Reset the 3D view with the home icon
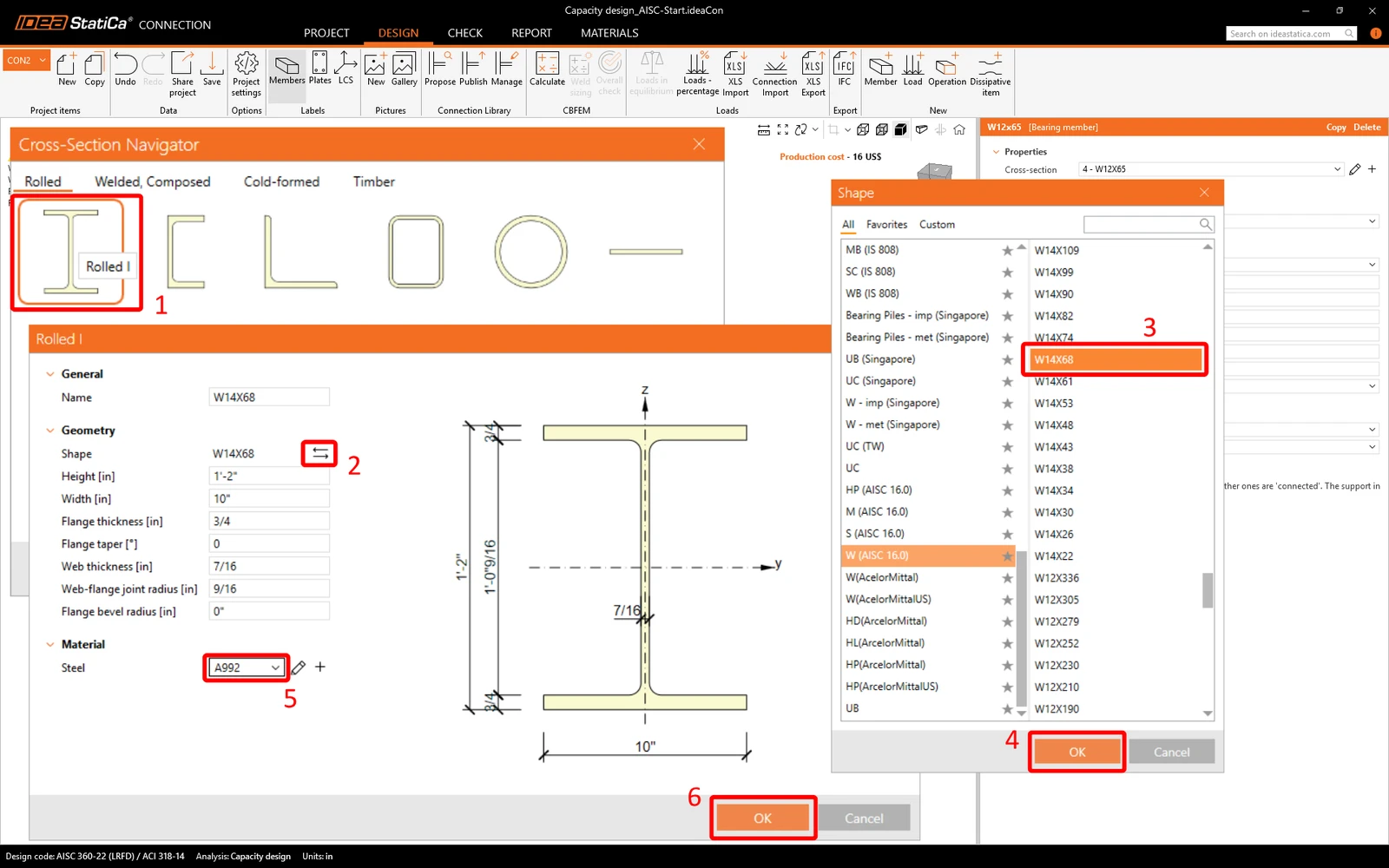Screen dimensions: 1389x868 (x=959, y=129)
